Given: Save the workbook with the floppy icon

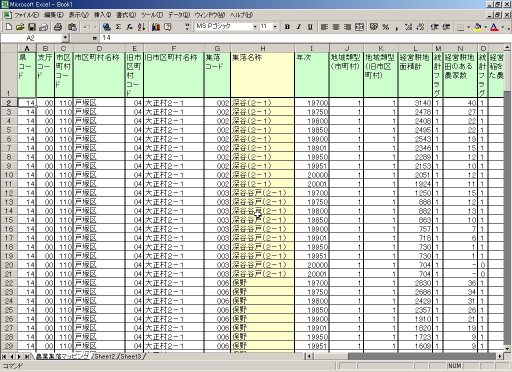Looking at the screenshot, I should coord(32,27).
